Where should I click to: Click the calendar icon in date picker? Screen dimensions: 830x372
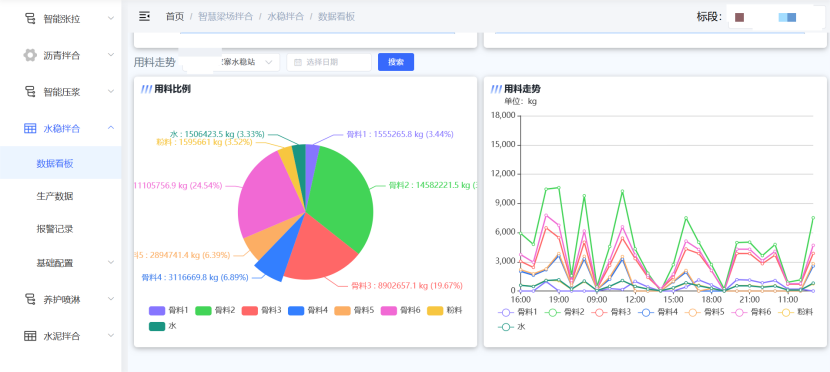[x=297, y=62]
